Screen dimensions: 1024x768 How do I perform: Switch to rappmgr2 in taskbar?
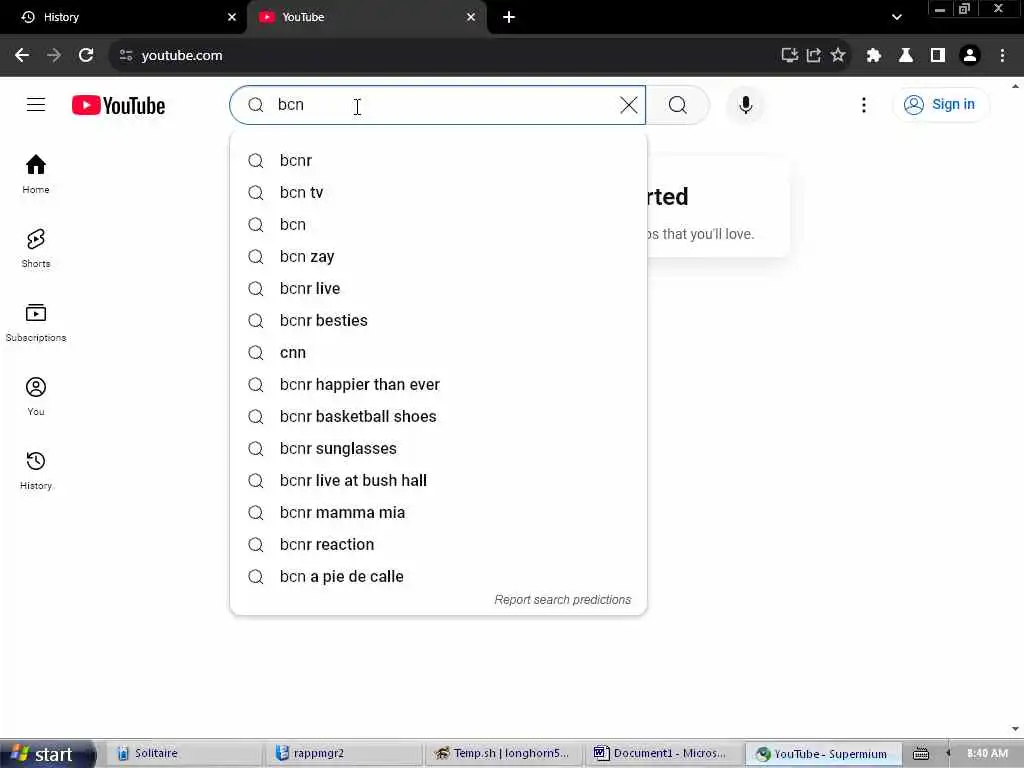tap(344, 754)
